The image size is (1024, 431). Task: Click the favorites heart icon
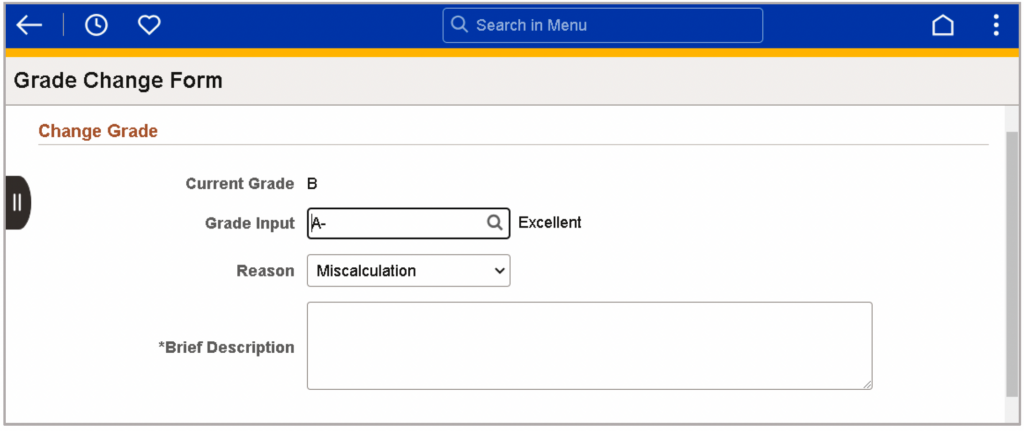(149, 25)
